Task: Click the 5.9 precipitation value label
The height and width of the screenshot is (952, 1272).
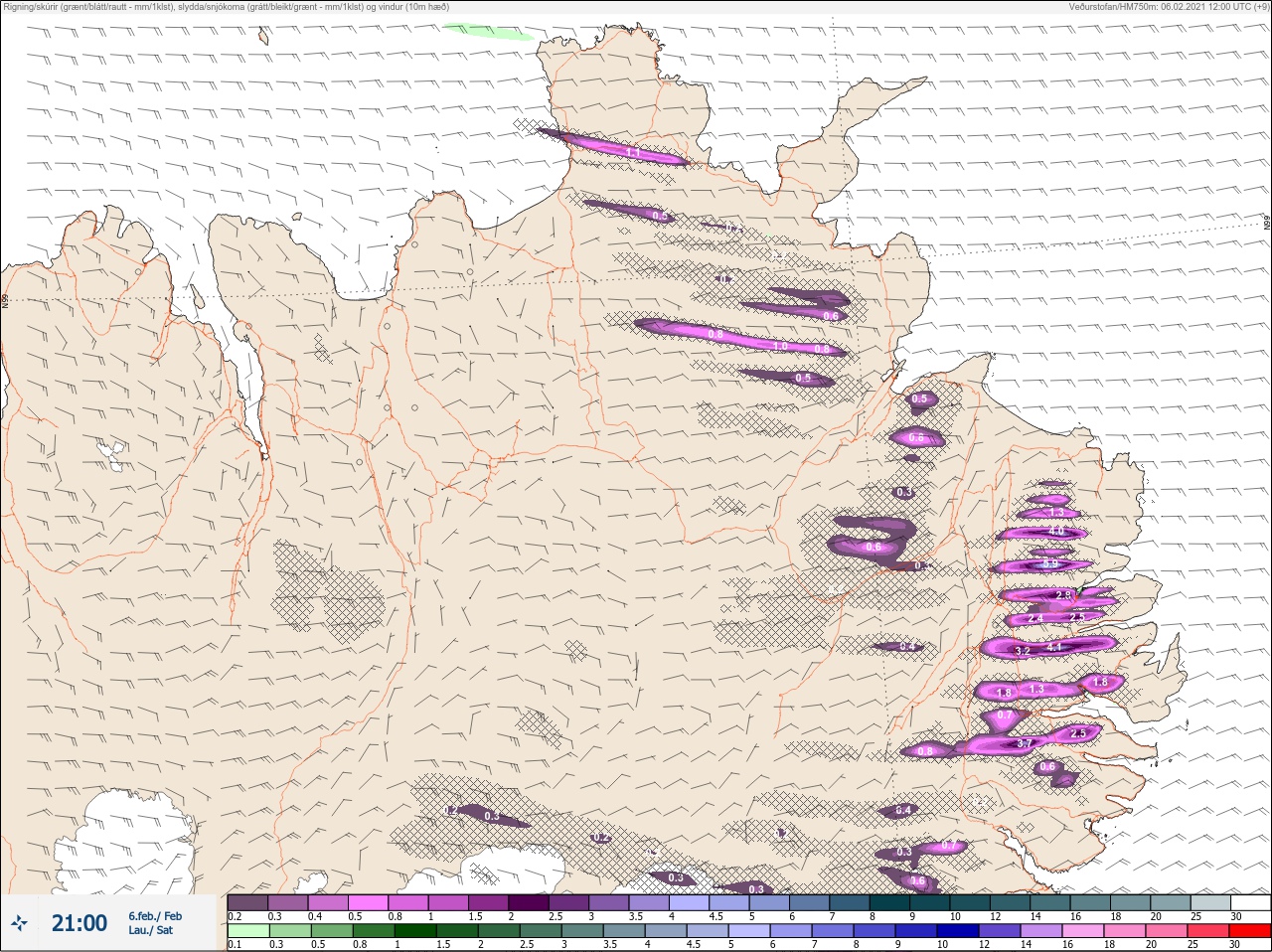Action: tap(1049, 563)
